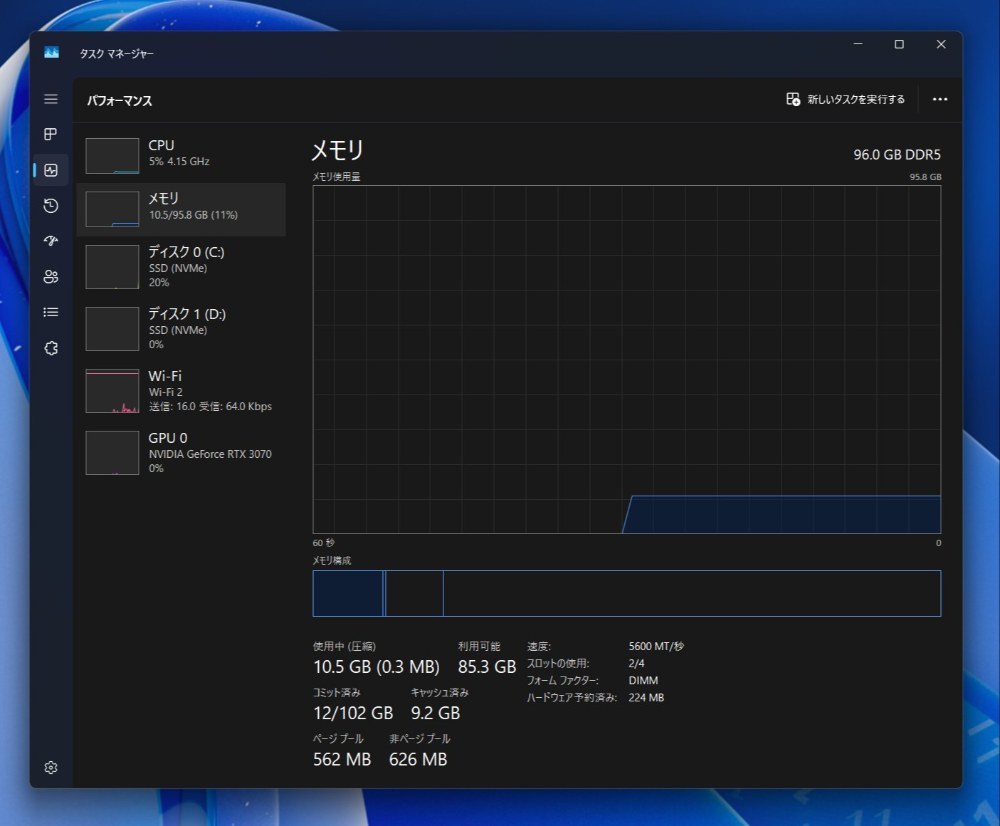Select the Performance page icon
Image resolution: width=1000 pixels, height=826 pixels.
point(51,170)
